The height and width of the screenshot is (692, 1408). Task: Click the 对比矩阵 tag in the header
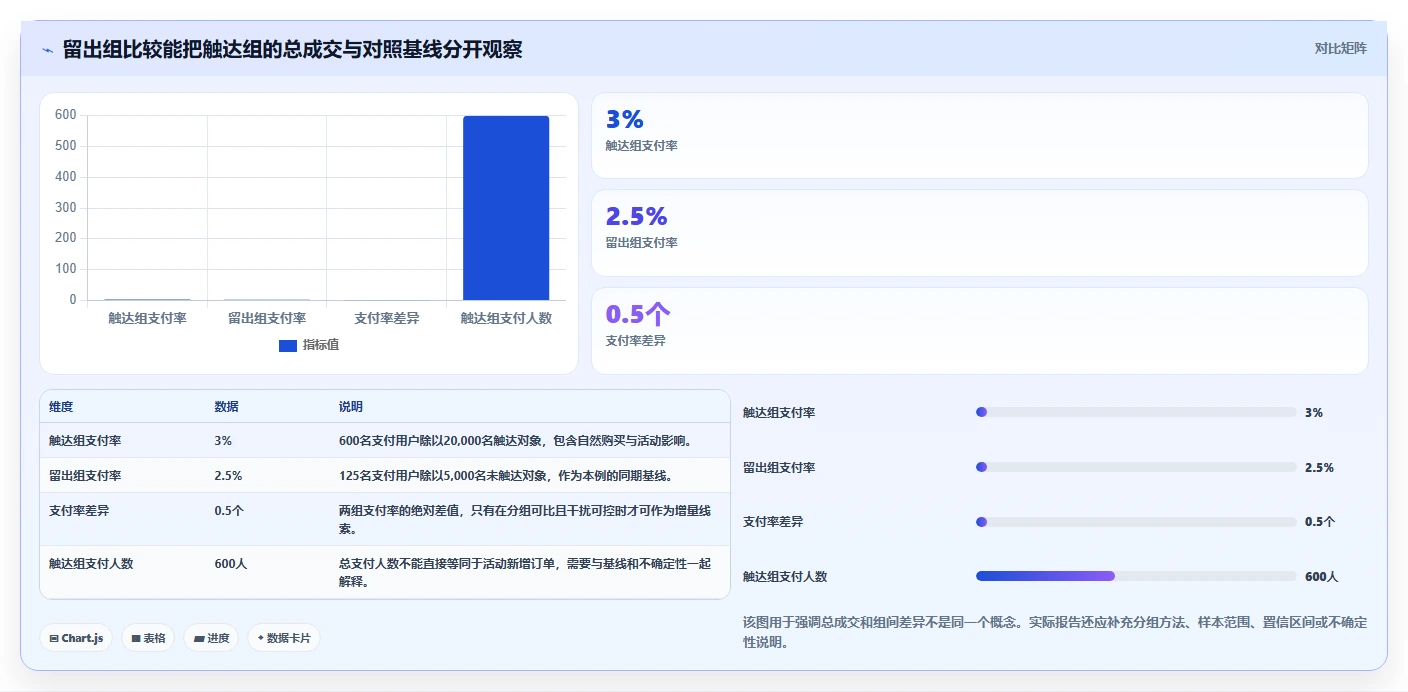(1340, 48)
